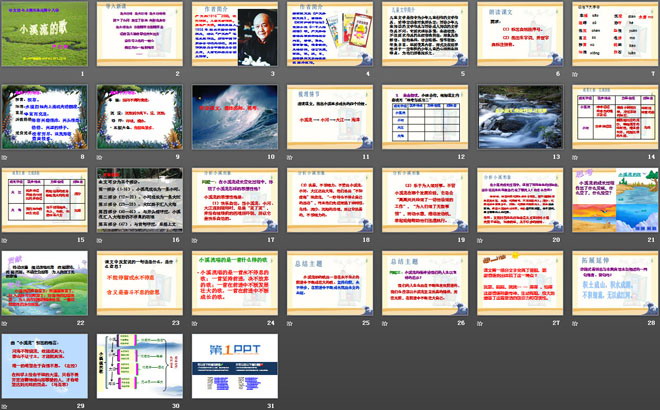The height and width of the screenshot is (410, 660).
Task: Select final slide 31 '第1PPT'
Action: coord(235,366)
